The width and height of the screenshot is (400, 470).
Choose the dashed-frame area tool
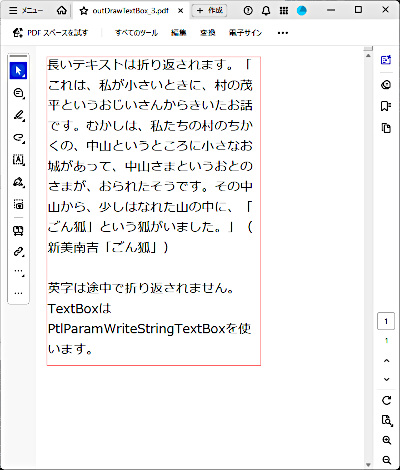18,204
